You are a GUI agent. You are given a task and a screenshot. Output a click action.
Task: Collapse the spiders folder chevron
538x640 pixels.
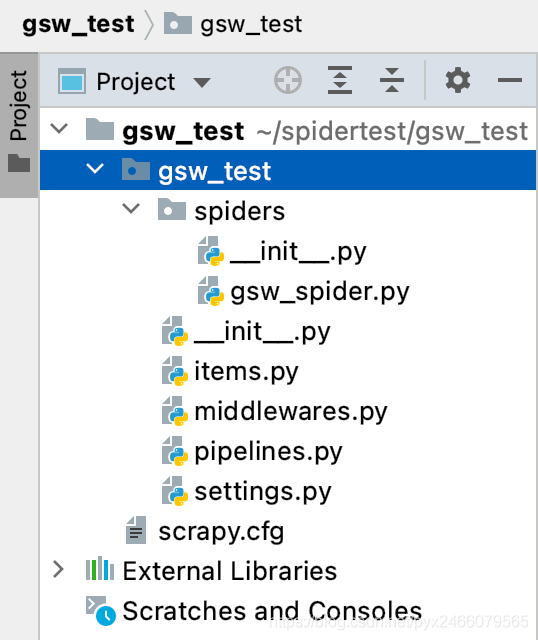tap(131, 208)
